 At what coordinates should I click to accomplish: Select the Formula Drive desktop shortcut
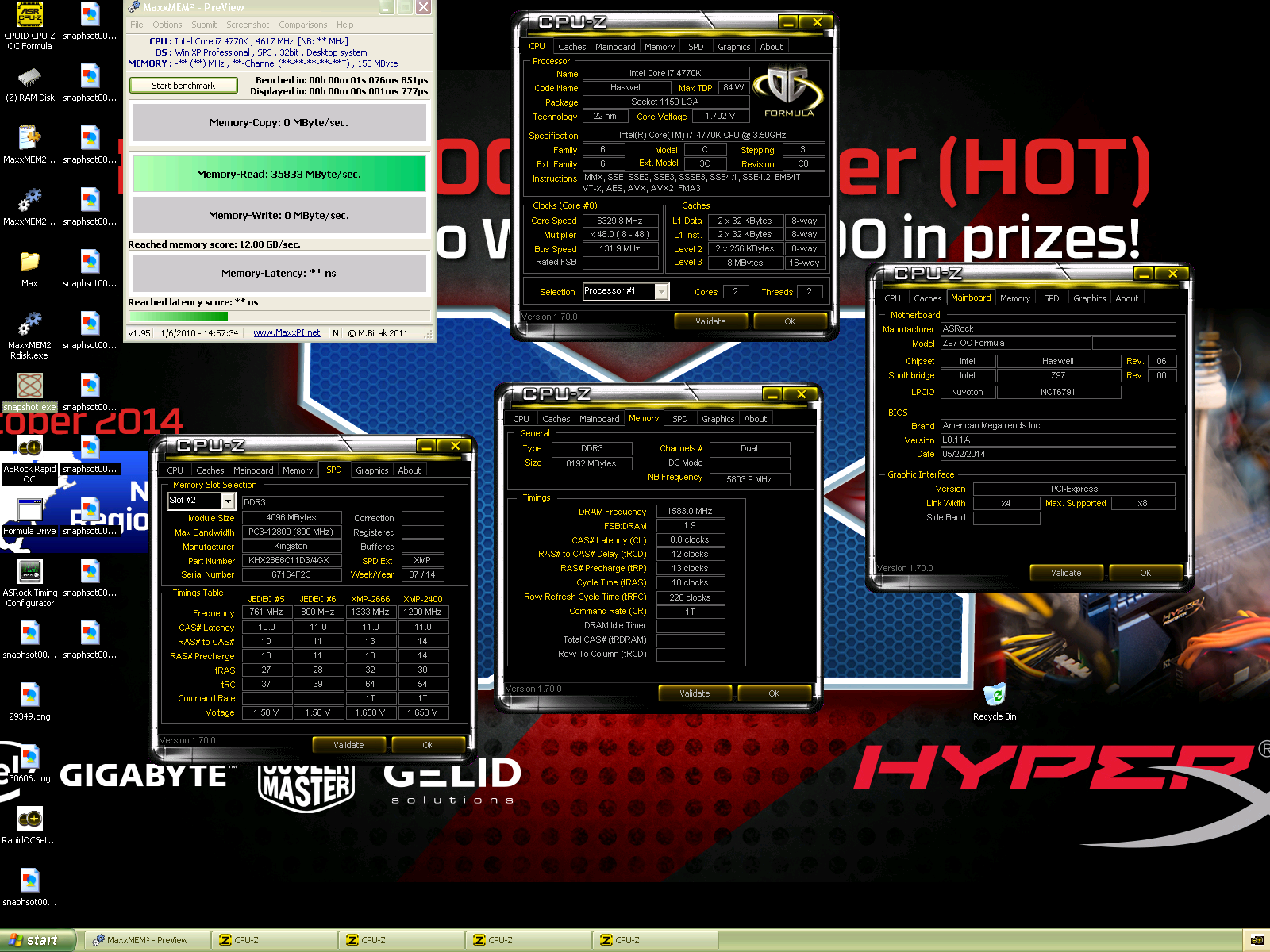[x=30, y=517]
